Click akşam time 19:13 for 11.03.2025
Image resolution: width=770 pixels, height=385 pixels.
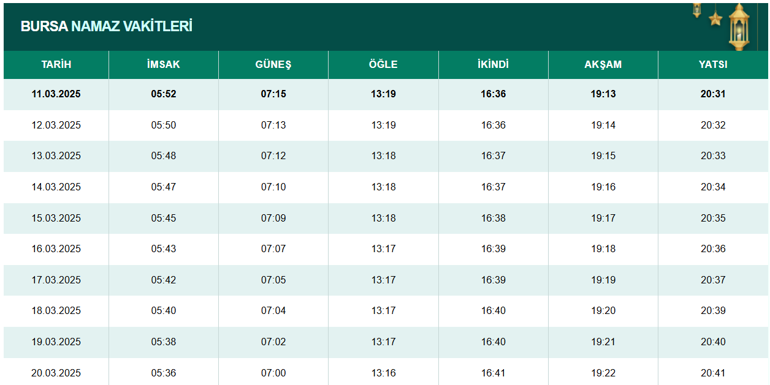604,94
